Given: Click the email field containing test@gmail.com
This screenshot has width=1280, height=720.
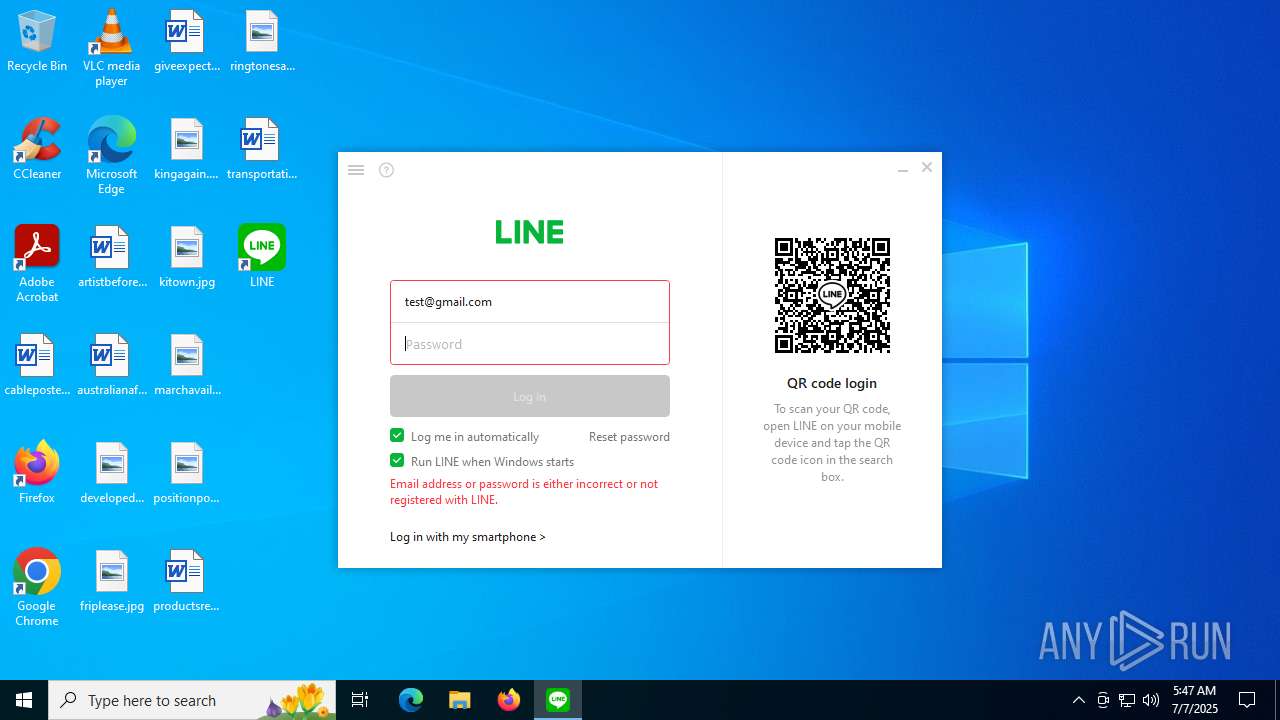Looking at the screenshot, I should coord(530,302).
